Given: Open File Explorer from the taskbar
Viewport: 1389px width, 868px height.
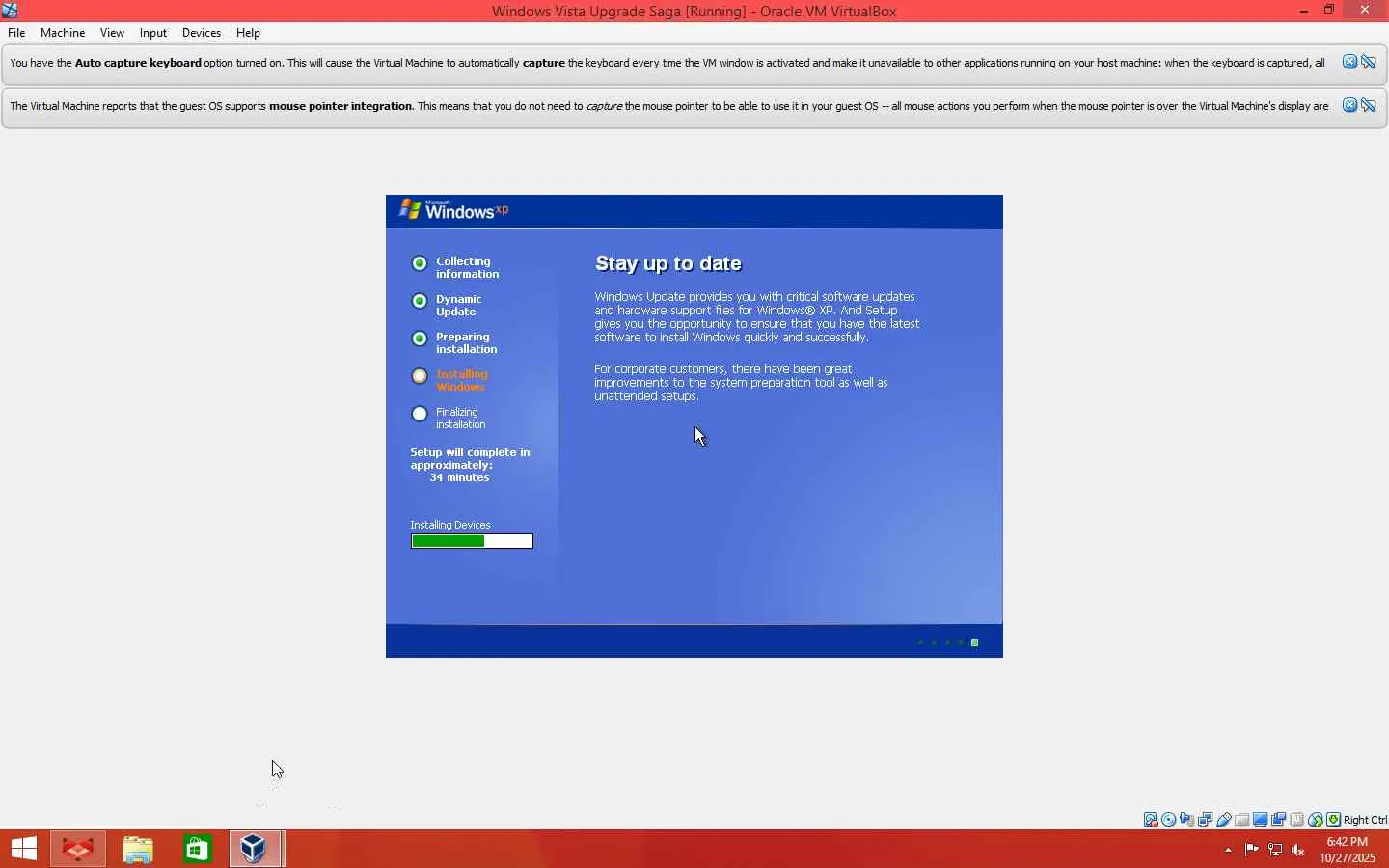Looking at the screenshot, I should pyautogui.click(x=138, y=849).
